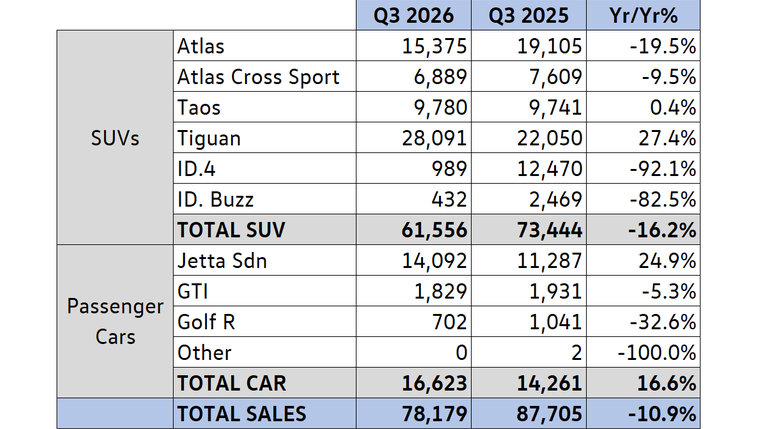The image size is (762, 429).
Task: Click the 'TOTAL CAR' row label
Action: click(x=265, y=383)
